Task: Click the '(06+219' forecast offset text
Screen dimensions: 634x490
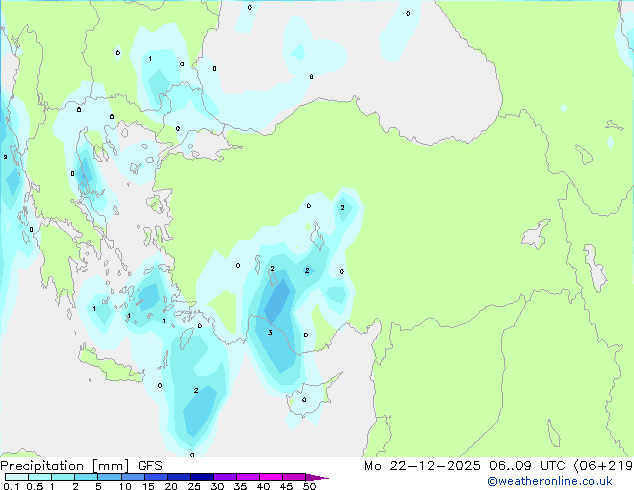Action: click(603, 466)
